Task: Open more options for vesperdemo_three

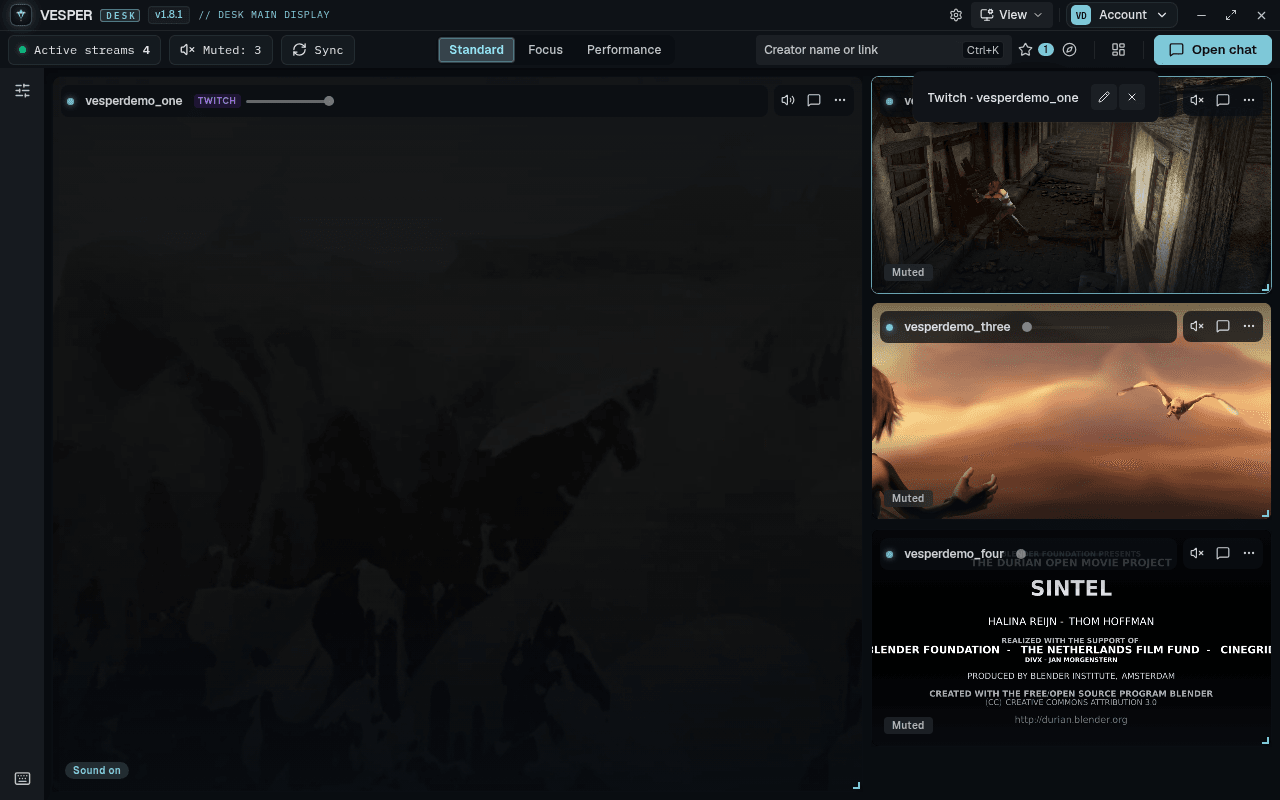Action: click(1249, 326)
